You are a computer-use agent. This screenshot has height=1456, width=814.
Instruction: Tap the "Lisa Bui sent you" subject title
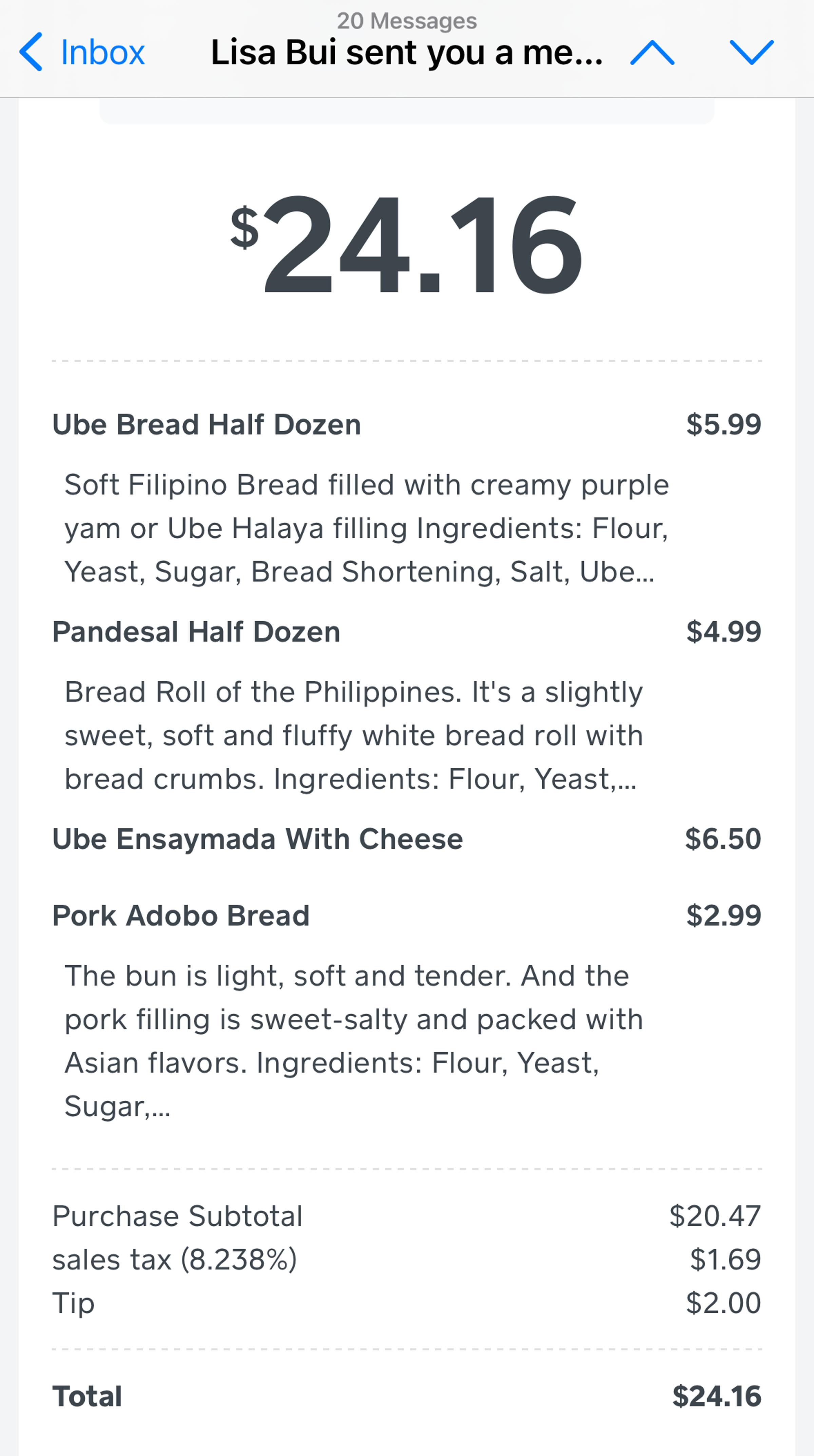coord(407,53)
